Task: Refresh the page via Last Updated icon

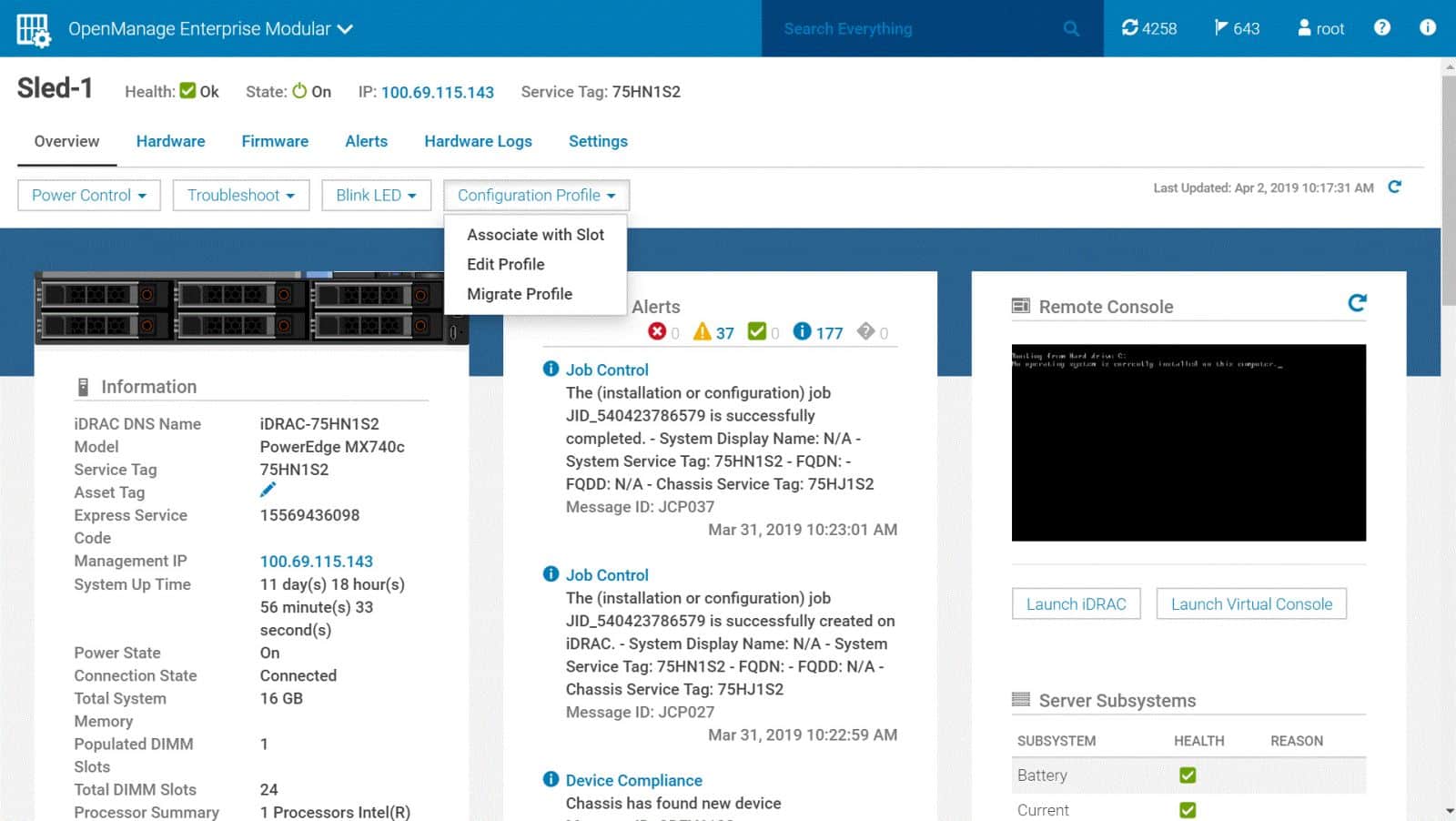Action: coord(1394,187)
